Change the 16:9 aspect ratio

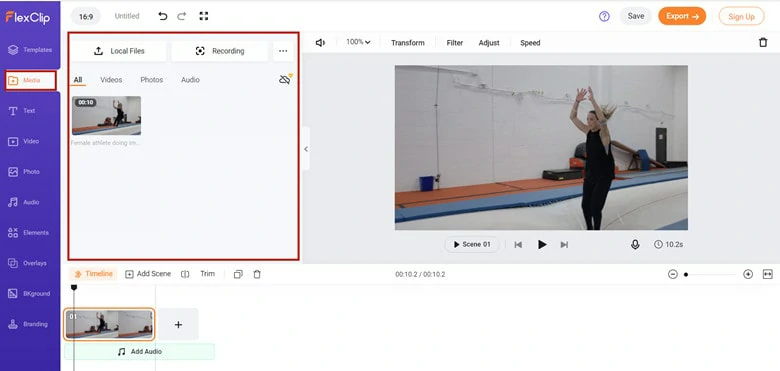pos(86,16)
